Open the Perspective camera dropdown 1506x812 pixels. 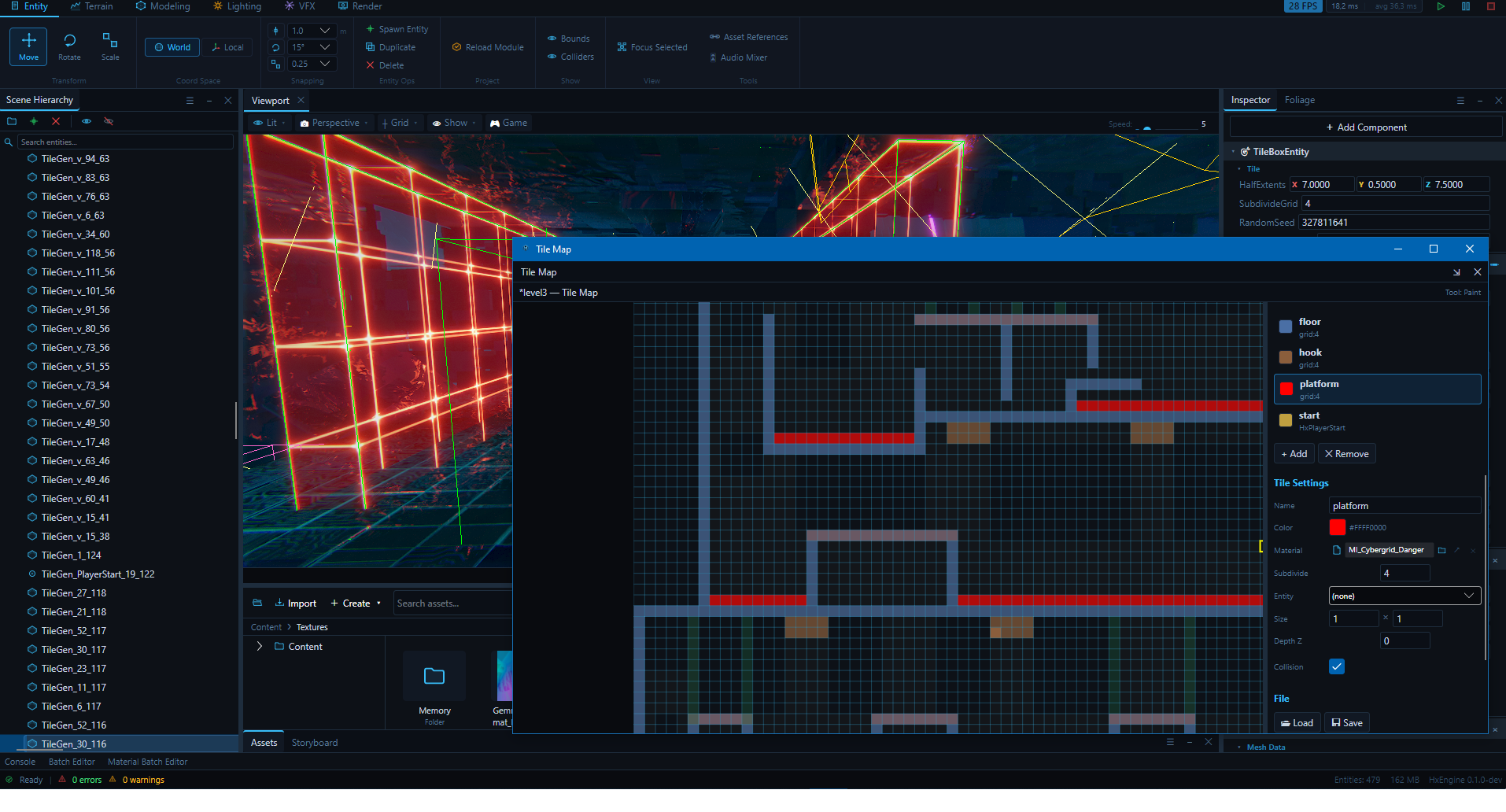(334, 123)
